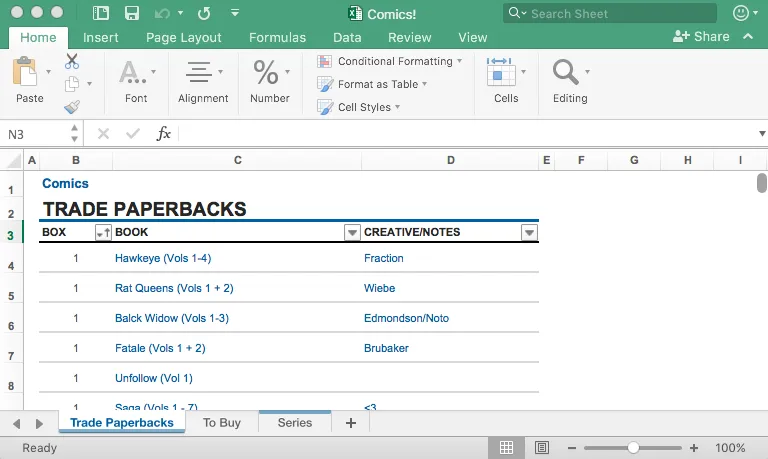This screenshot has width=768, height=459.
Task: Redo the last action
Action: (x=204, y=13)
